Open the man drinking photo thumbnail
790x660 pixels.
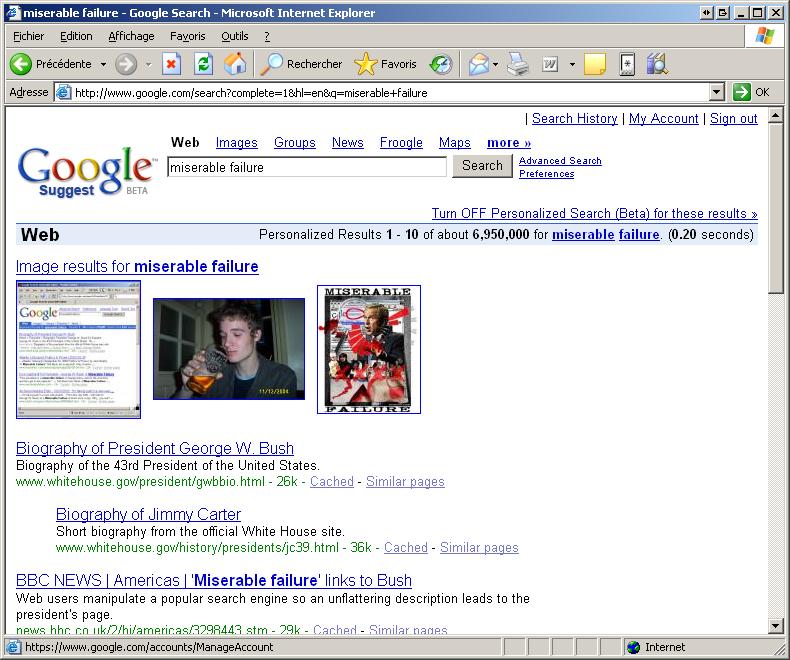pos(229,349)
